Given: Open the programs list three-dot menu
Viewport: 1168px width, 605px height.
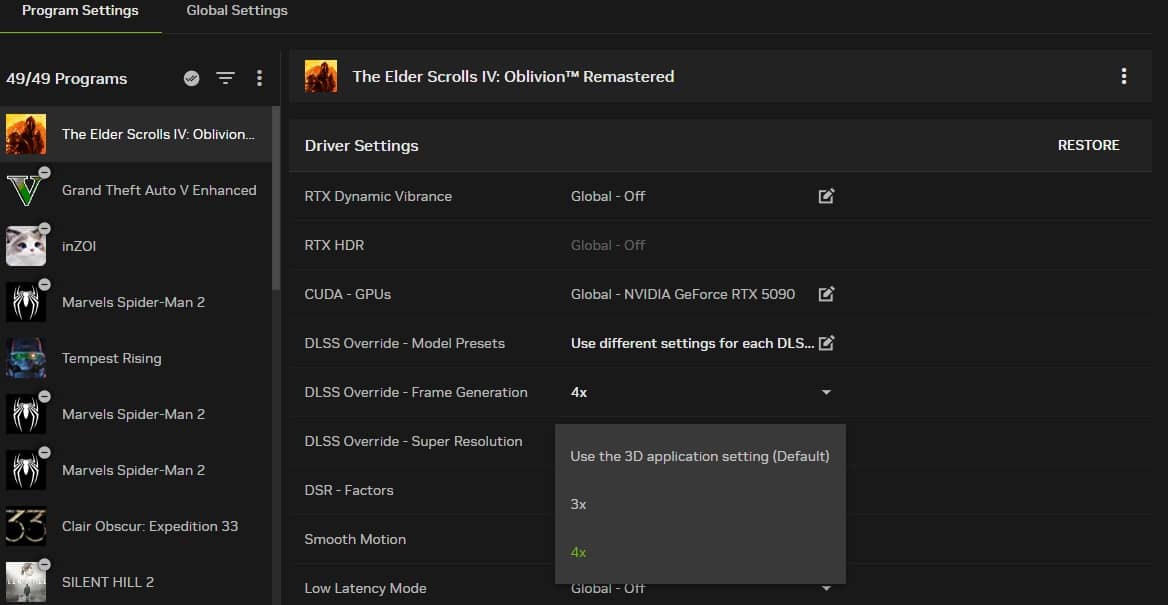Looking at the screenshot, I should pos(259,78).
